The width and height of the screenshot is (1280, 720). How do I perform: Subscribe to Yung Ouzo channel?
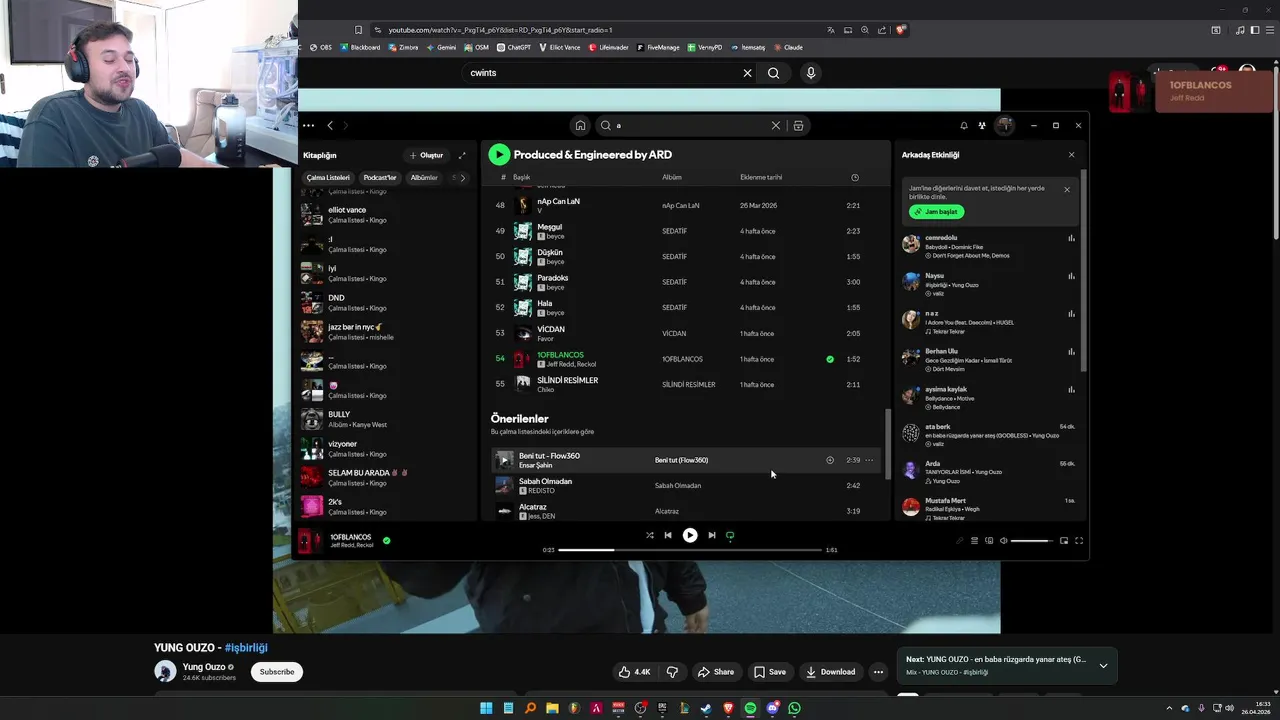(277, 672)
